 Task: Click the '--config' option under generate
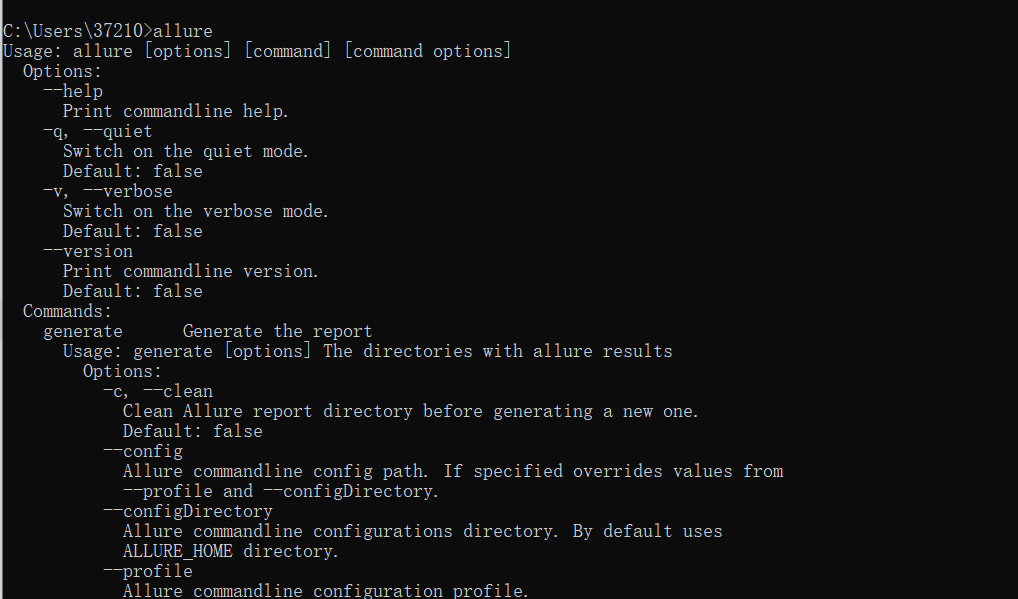tap(143, 451)
